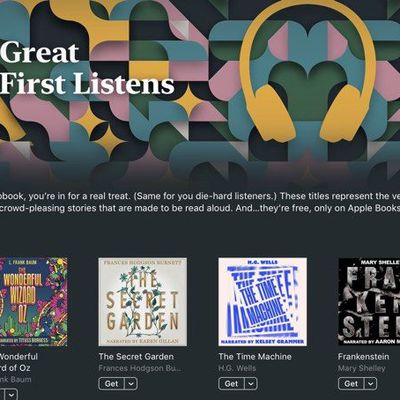Open the Frankenstein audiobook cover

tap(369, 302)
